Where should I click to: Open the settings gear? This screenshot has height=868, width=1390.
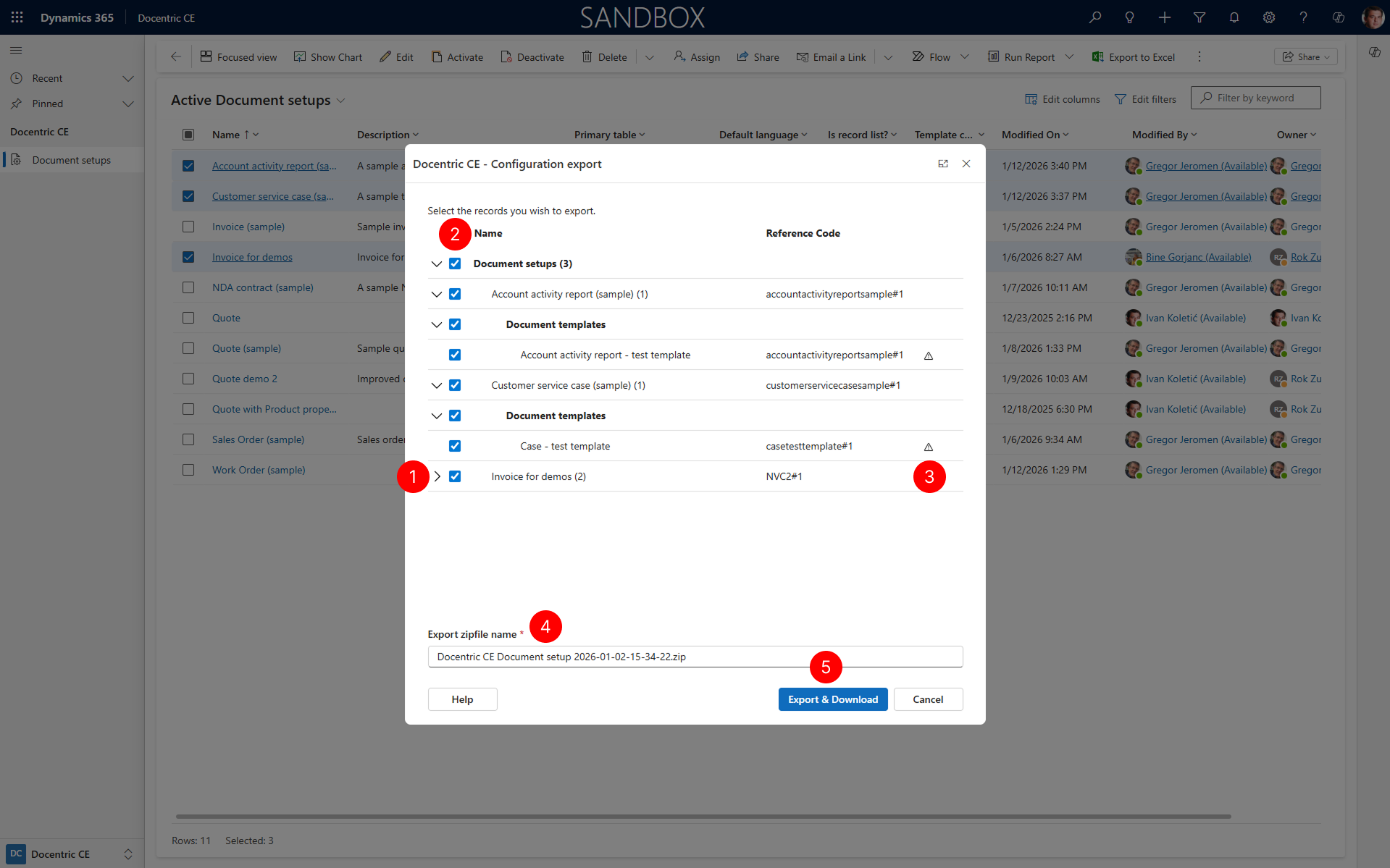pos(1269,17)
